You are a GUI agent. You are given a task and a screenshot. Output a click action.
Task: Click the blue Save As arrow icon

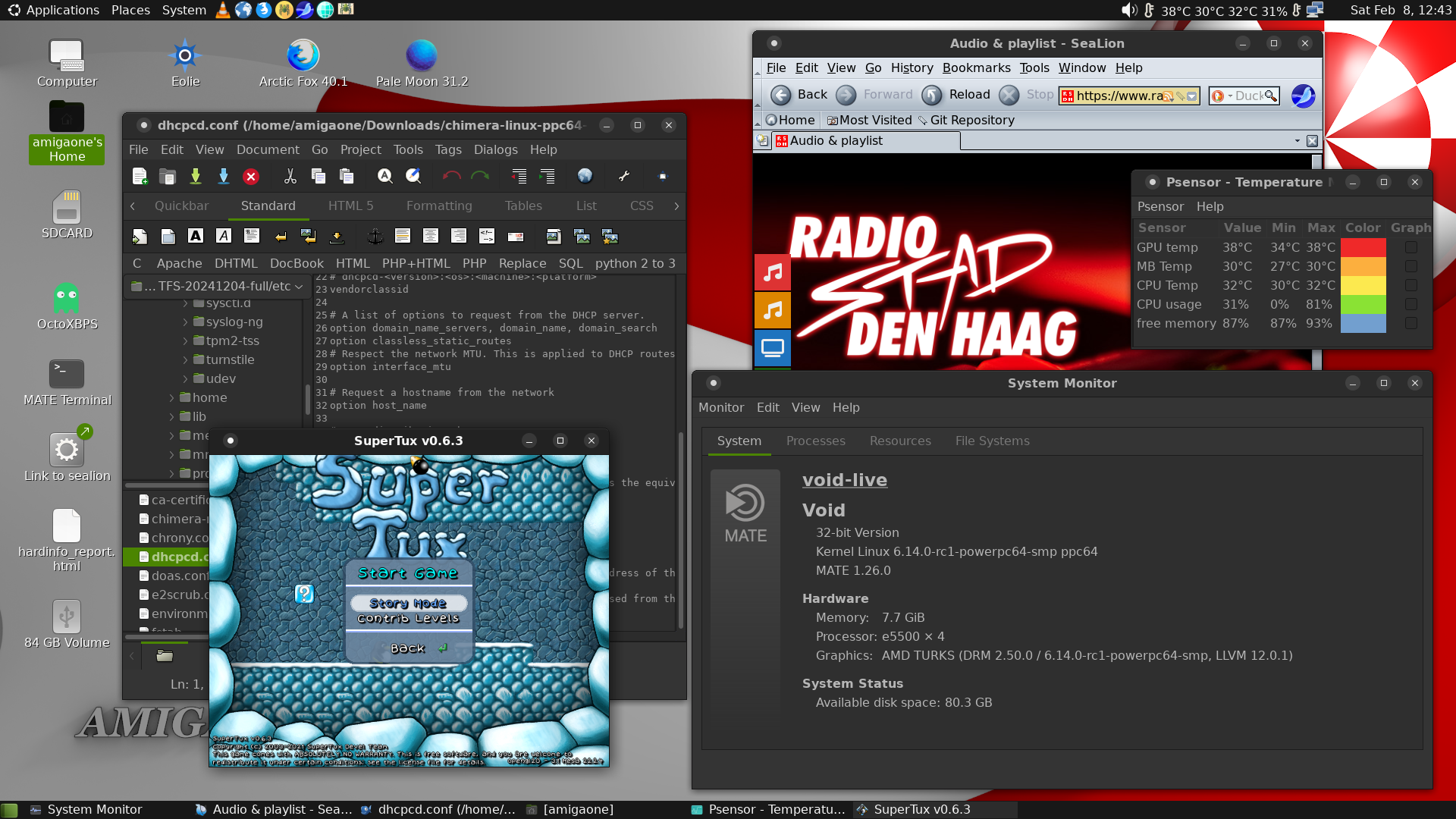pos(224,176)
